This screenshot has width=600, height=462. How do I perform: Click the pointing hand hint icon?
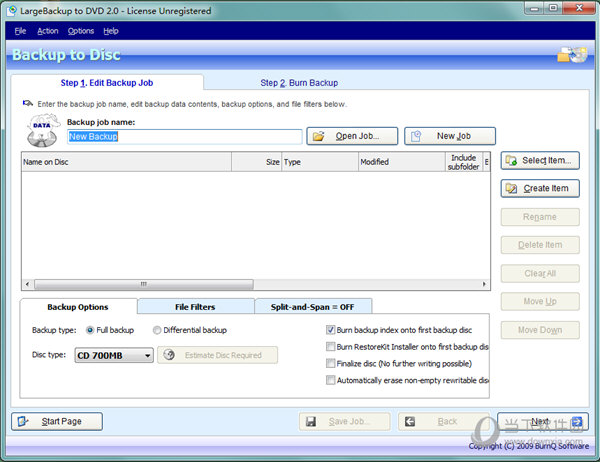(28, 103)
